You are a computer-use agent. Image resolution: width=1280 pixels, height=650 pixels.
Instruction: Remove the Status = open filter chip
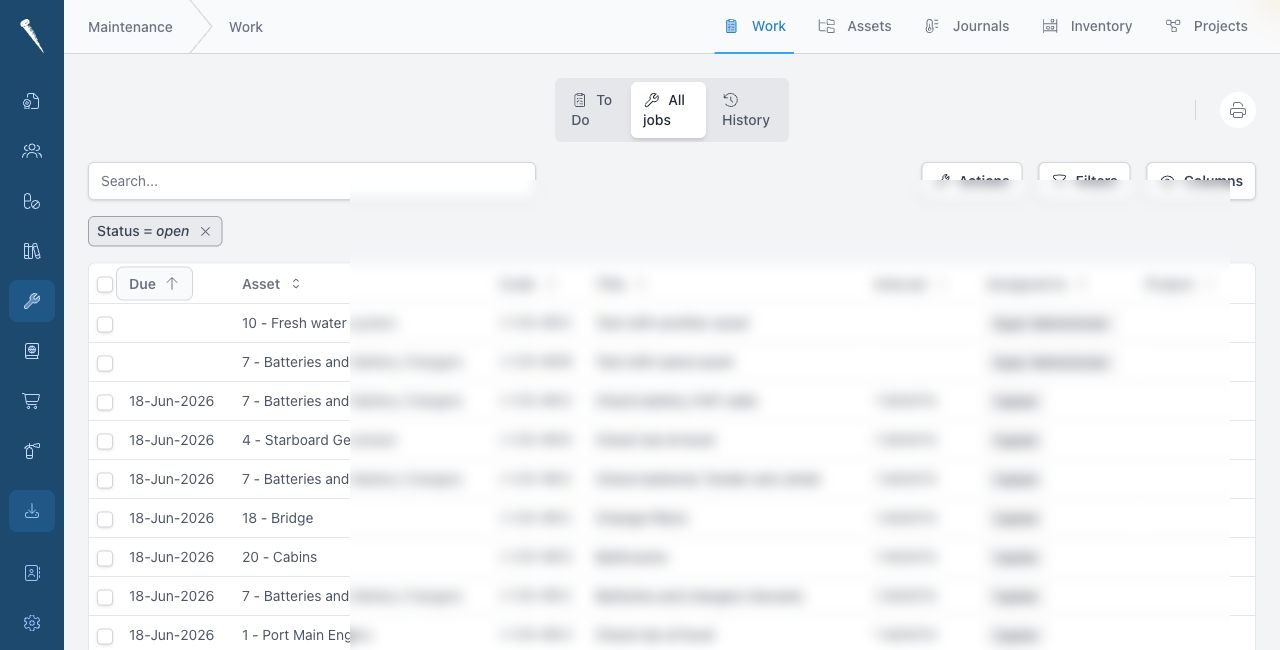205,231
